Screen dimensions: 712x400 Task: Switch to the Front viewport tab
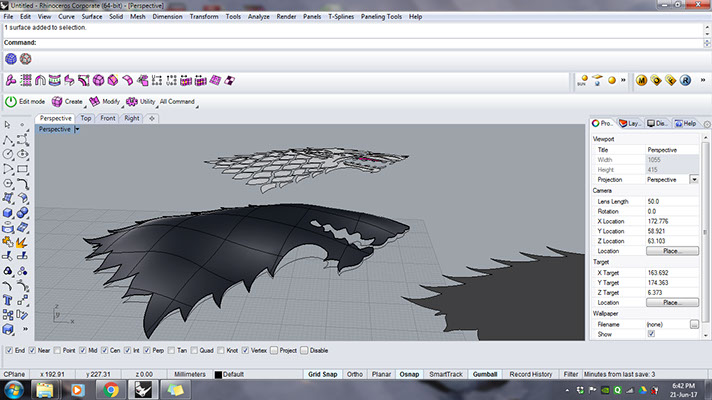point(108,118)
